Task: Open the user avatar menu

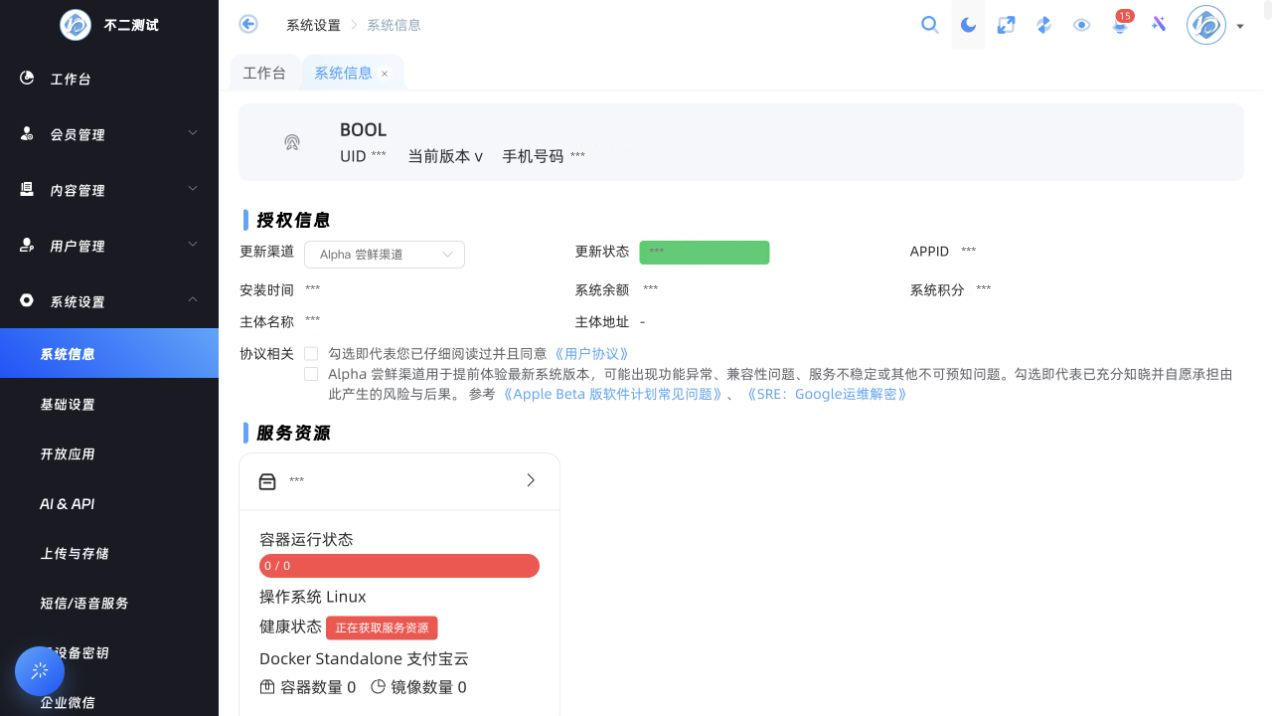Action: coord(1206,25)
